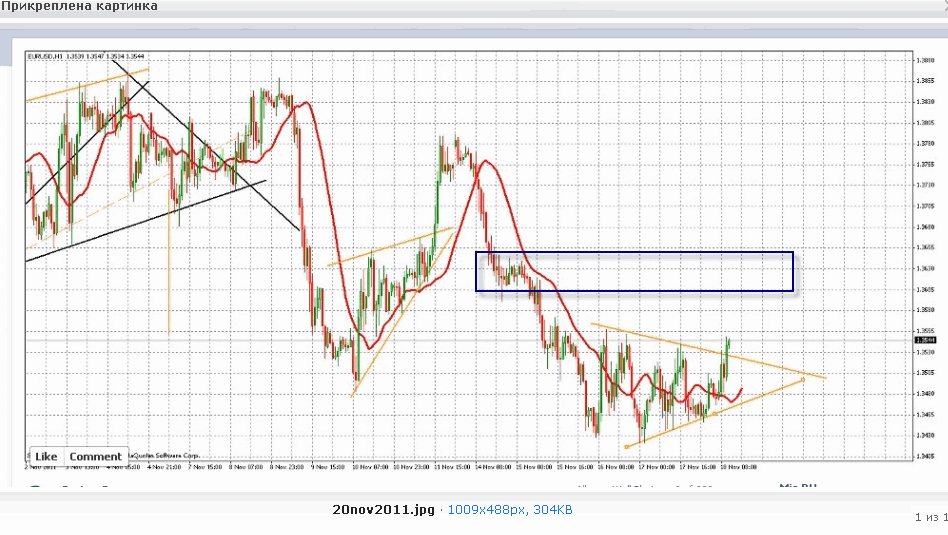This screenshot has height=535, width=948.
Task: Click the red moving average peak near 9 Nov
Action: click(x=307, y=104)
